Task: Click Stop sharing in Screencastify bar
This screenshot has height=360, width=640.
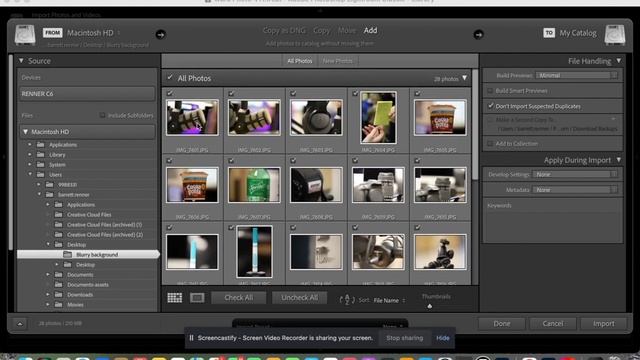Action: click(x=404, y=338)
